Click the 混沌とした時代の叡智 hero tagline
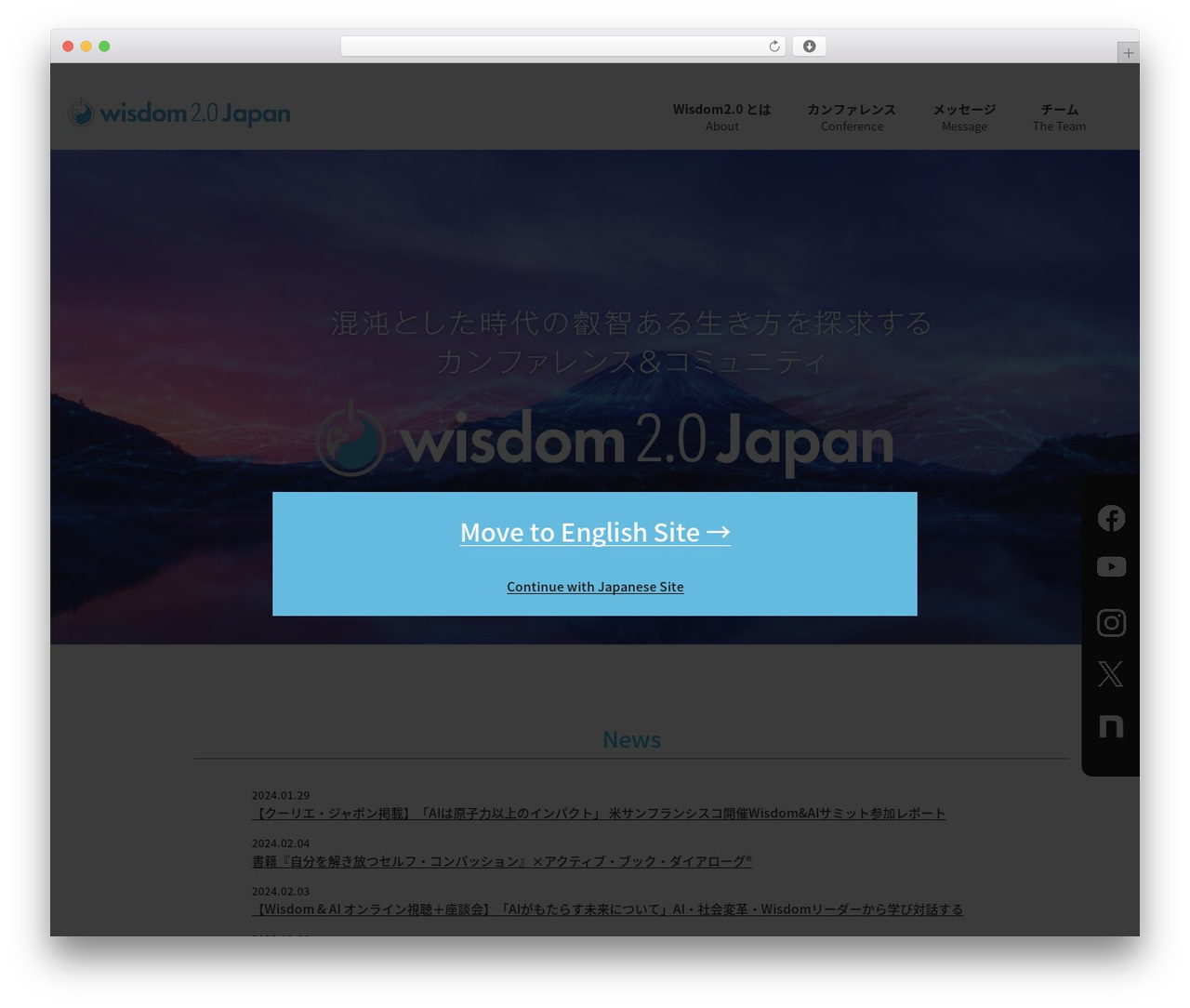The image size is (1190, 1008). tap(632, 323)
